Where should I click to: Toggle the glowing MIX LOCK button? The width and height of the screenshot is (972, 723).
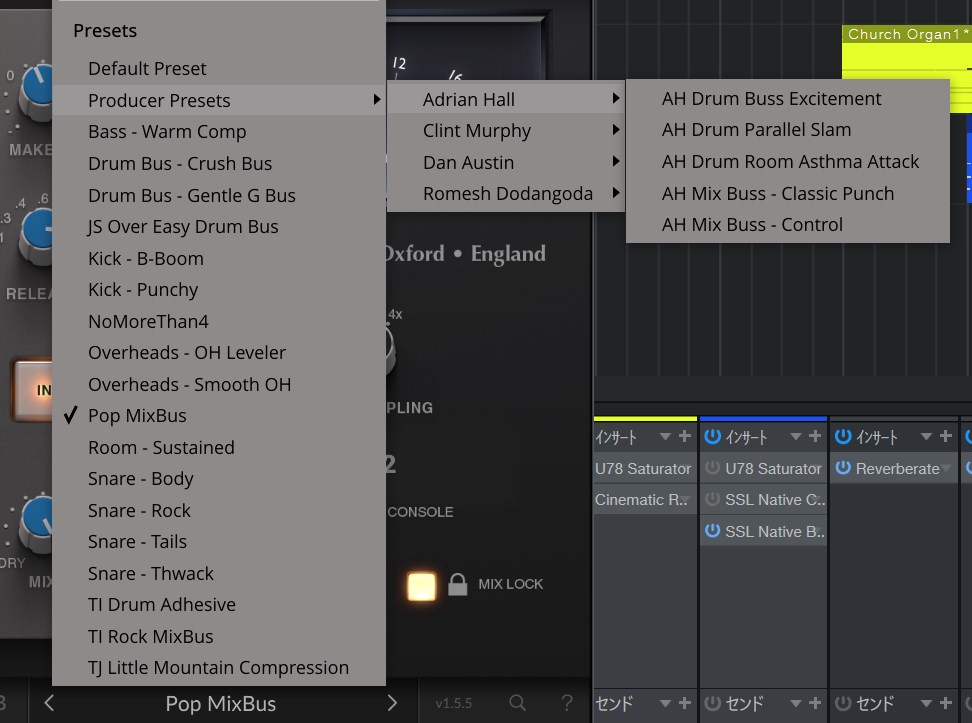[x=422, y=585]
